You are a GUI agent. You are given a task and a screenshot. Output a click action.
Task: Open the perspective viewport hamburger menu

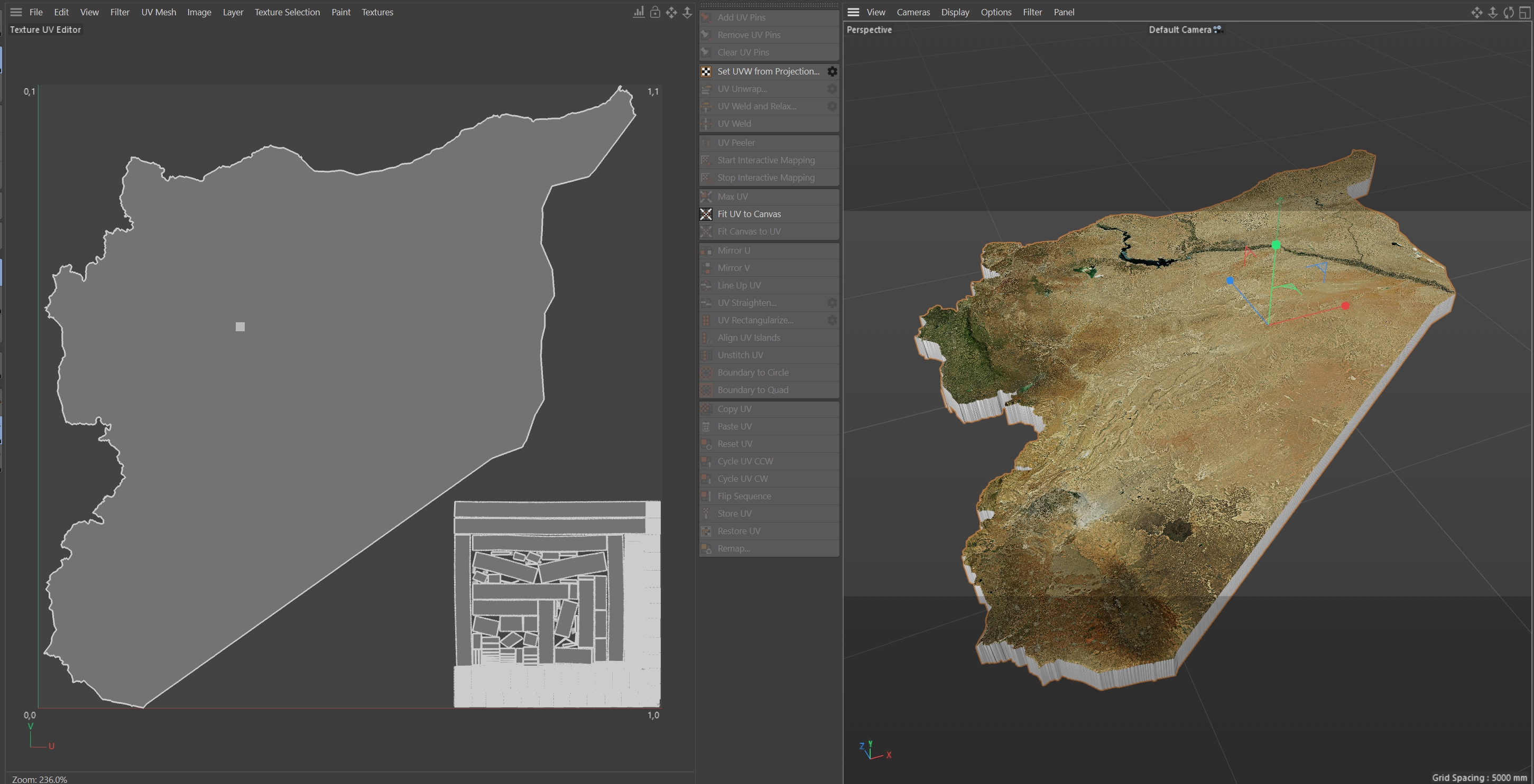[853, 12]
